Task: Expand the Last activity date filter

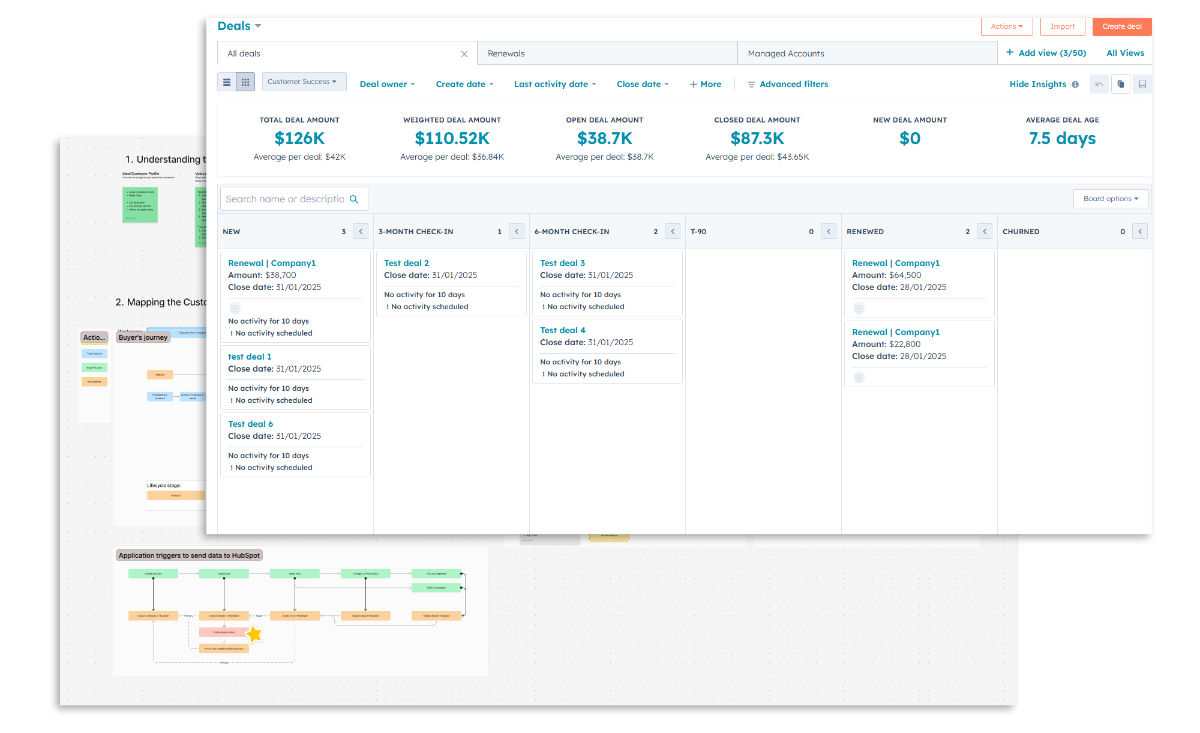Action: 555,84
